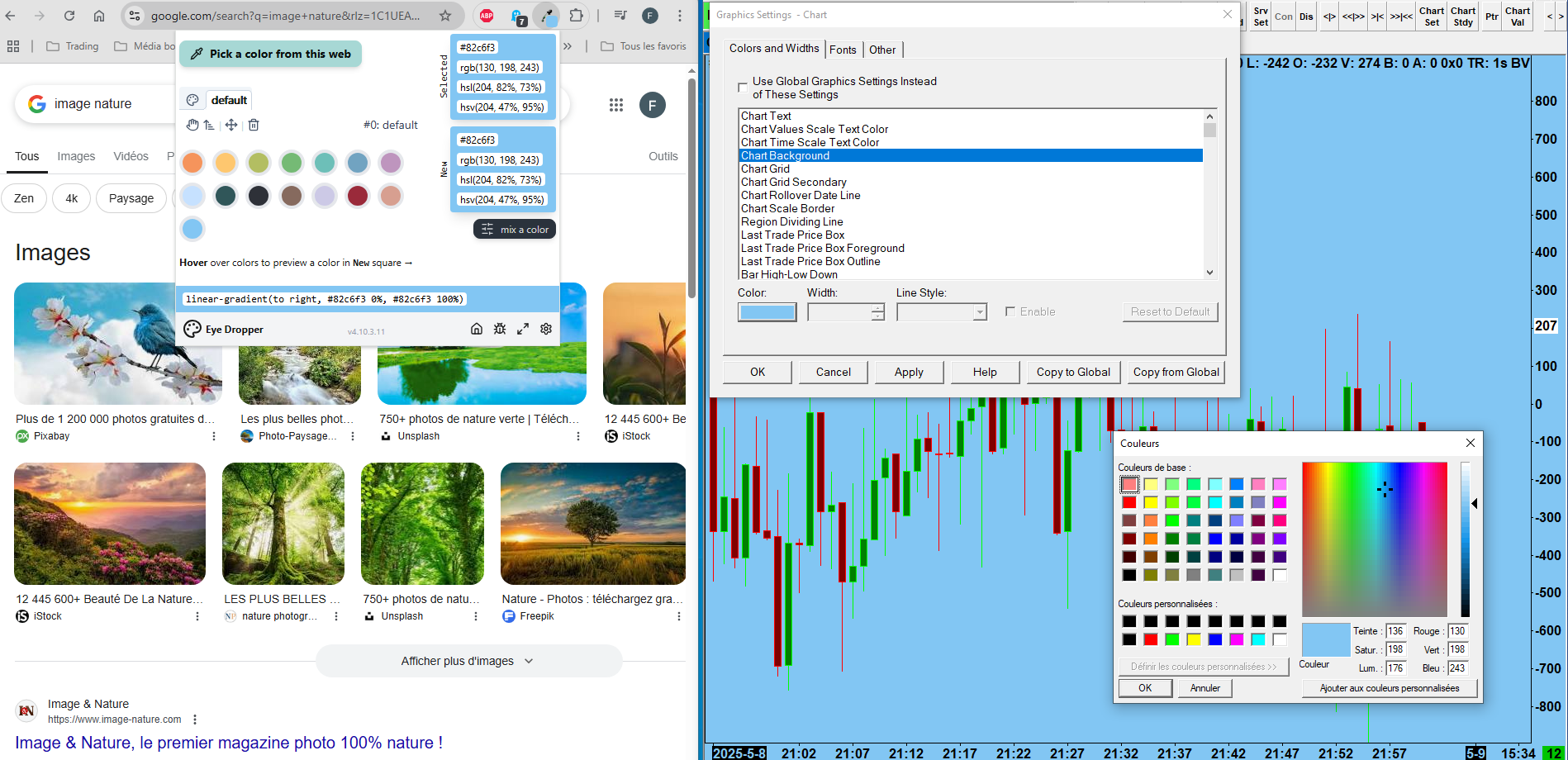Open Chrome's three-dot menu
This screenshot has width=1568, height=760.
click(x=680, y=16)
